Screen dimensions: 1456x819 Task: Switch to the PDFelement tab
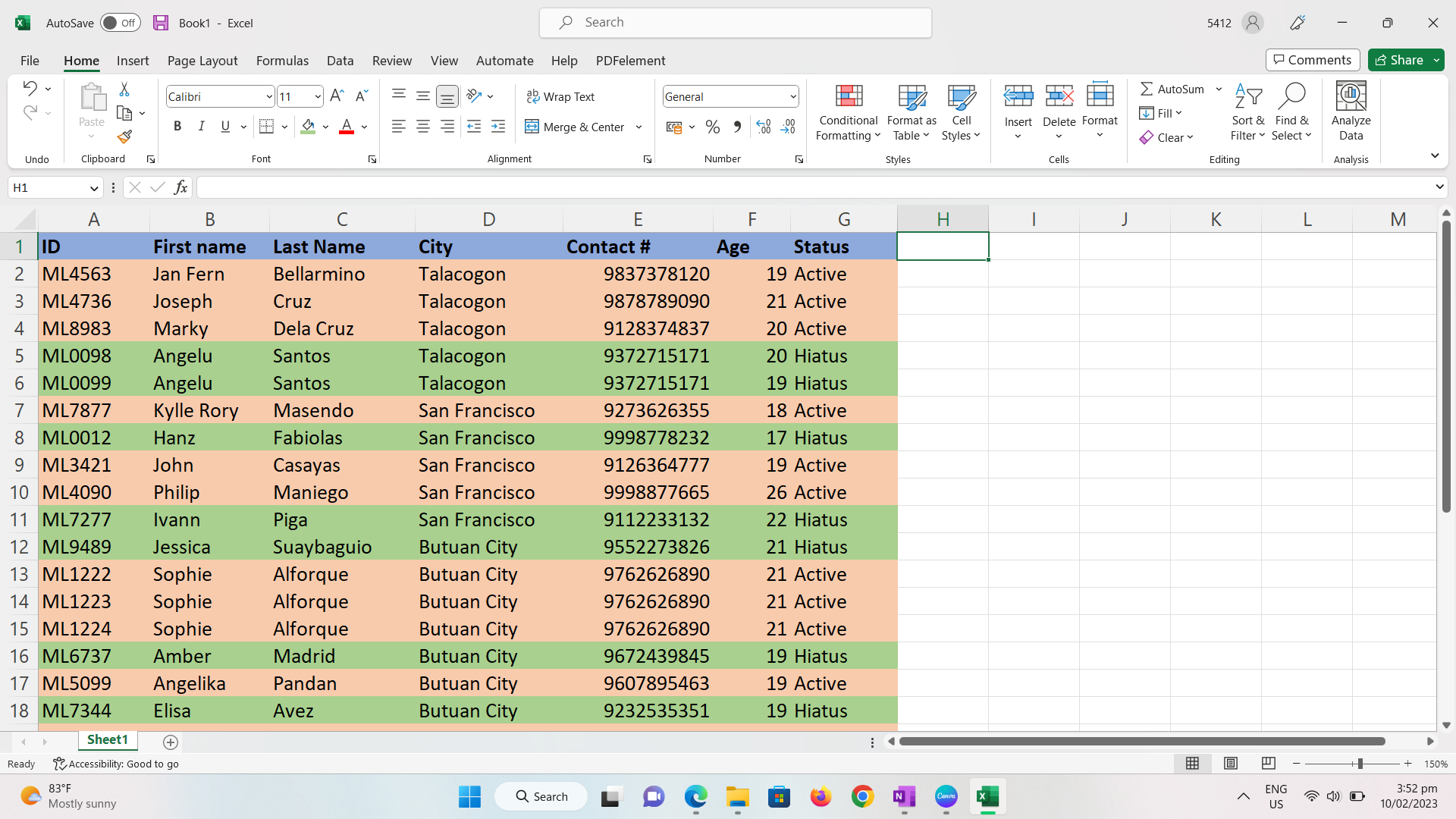630,61
